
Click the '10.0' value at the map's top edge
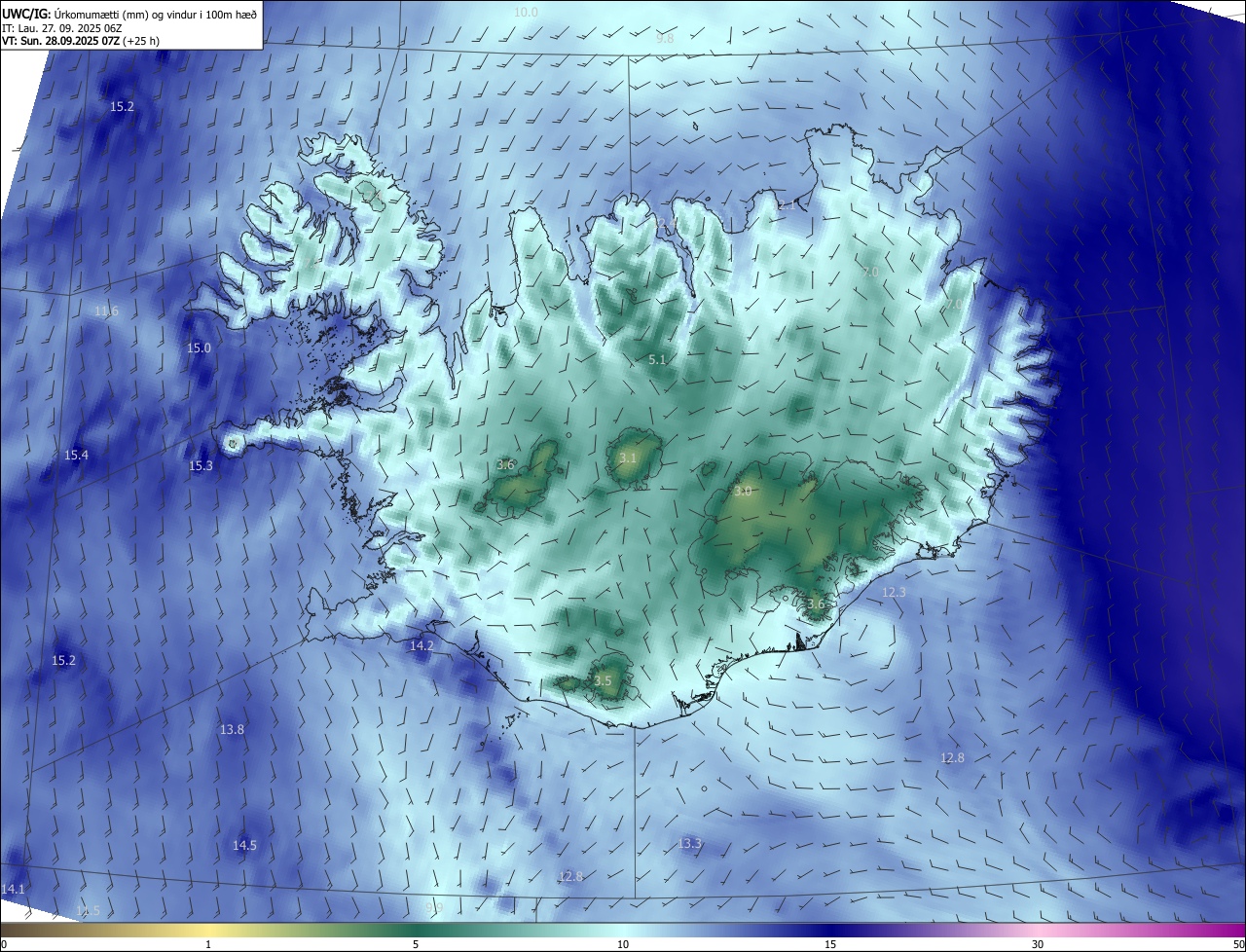tap(526, 13)
